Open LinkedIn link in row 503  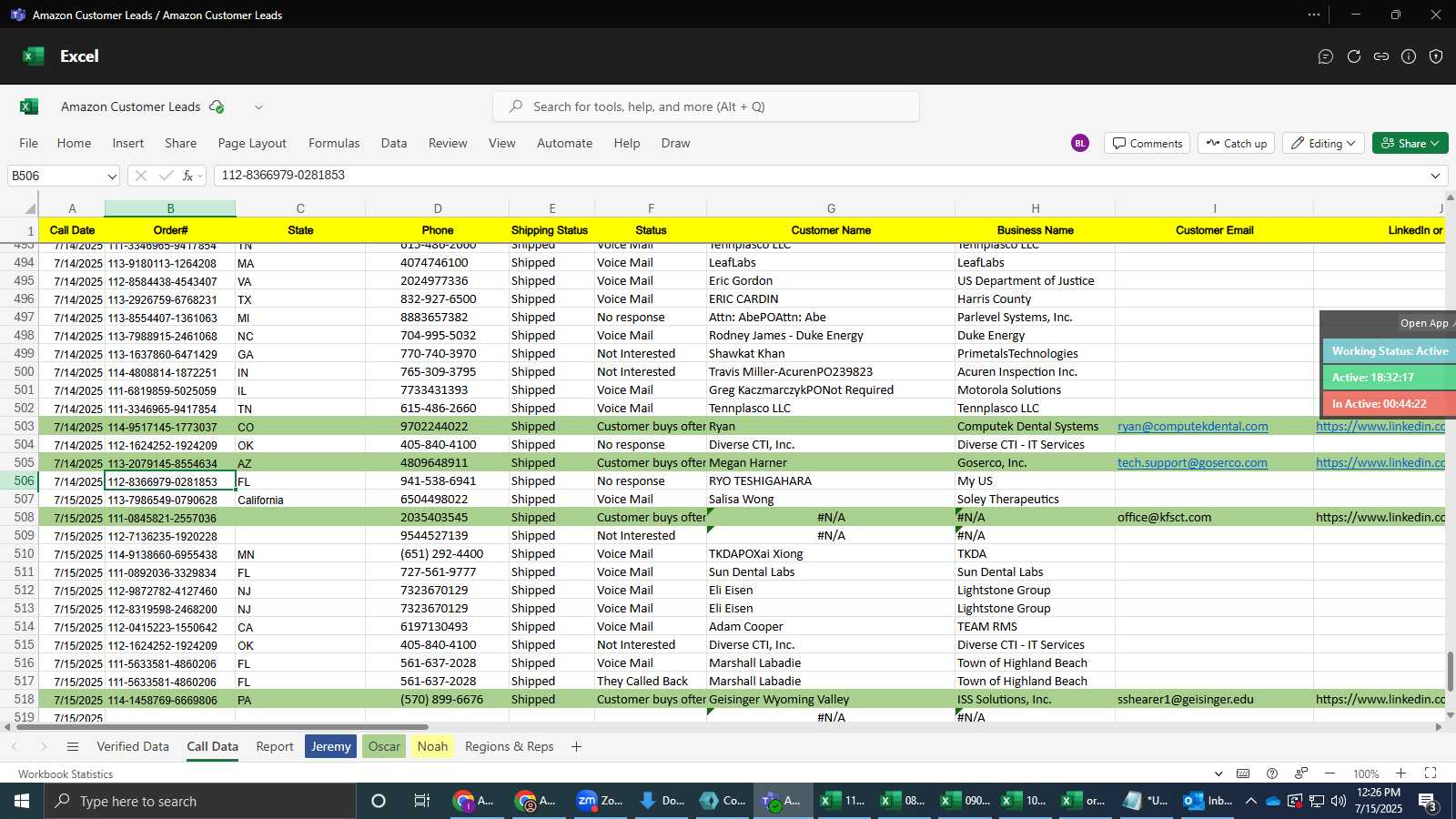pos(1380,427)
